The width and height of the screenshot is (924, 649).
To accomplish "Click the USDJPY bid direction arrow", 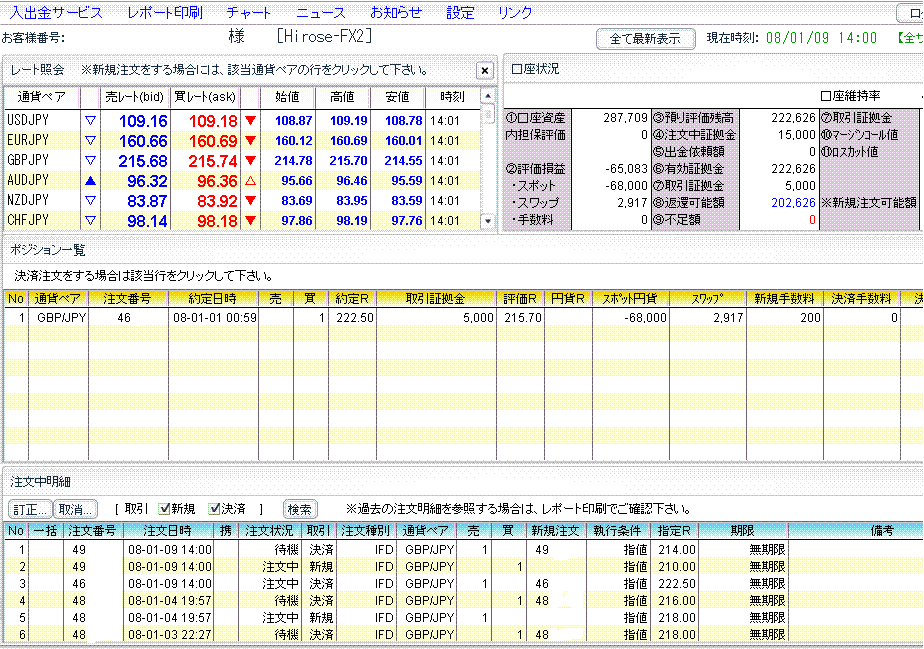I will [x=90, y=121].
